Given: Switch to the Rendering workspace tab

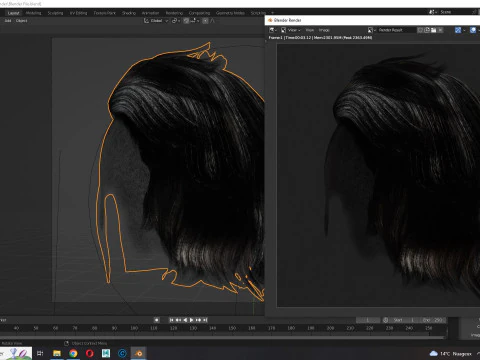Looking at the screenshot, I should tap(174, 13).
